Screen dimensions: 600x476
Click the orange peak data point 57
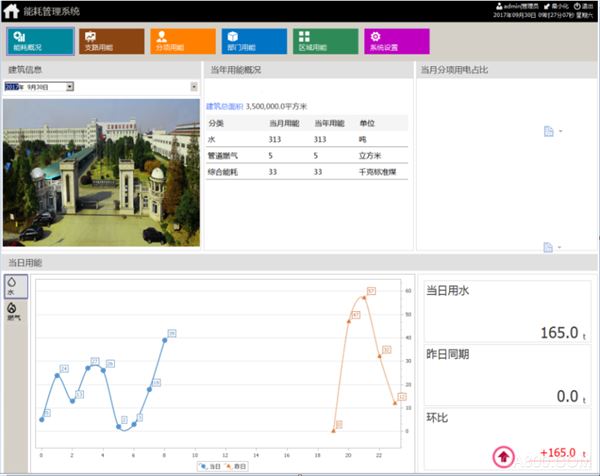coord(364,297)
